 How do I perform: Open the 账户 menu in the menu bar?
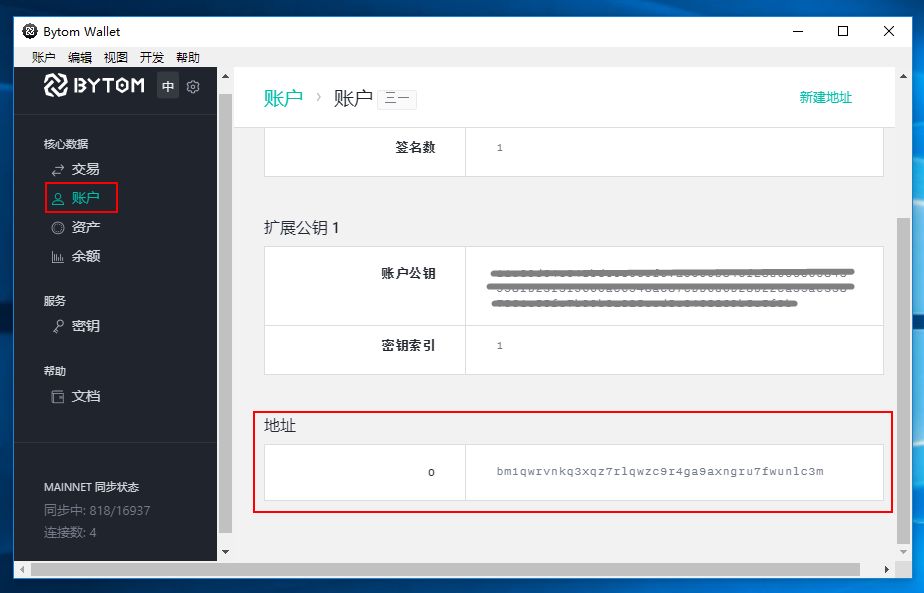coord(44,57)
